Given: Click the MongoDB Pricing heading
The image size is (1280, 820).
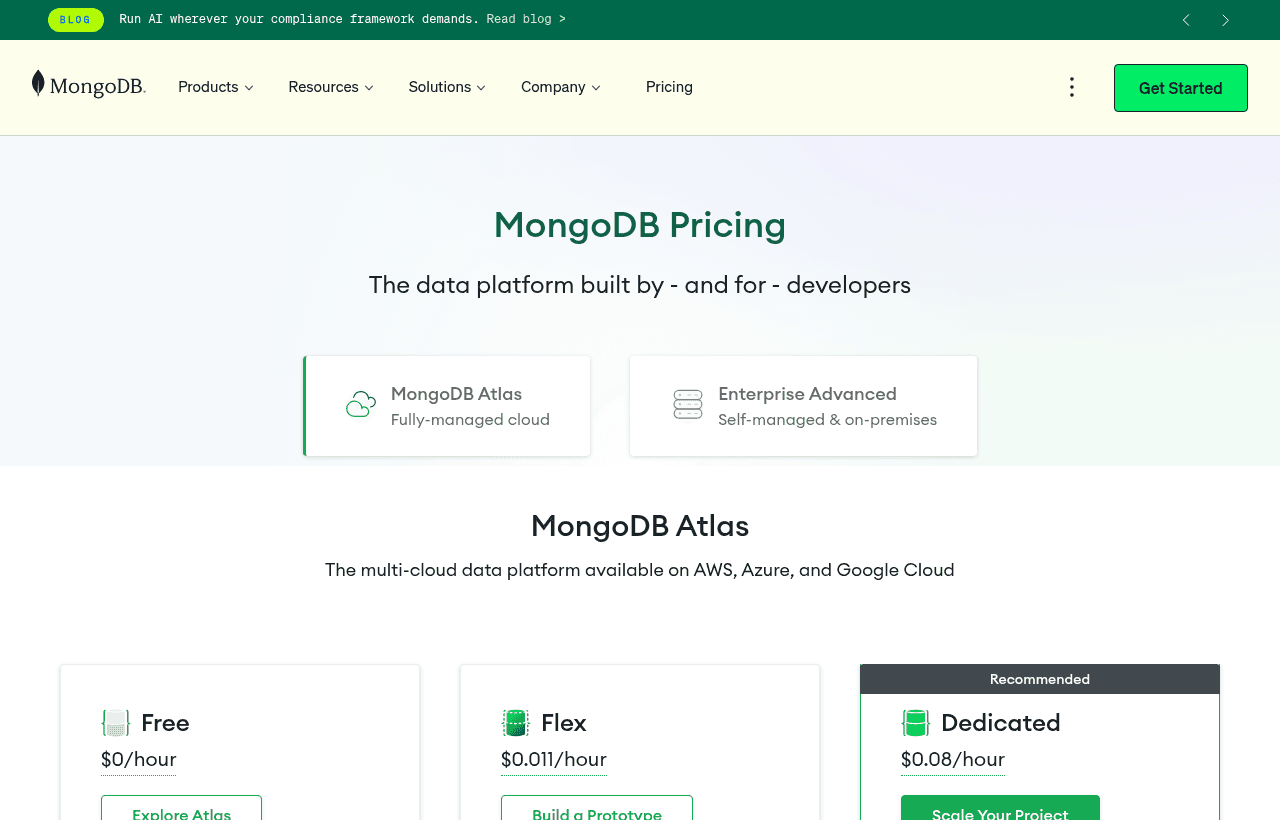Looking at the screenshot, I should (640, 225).
